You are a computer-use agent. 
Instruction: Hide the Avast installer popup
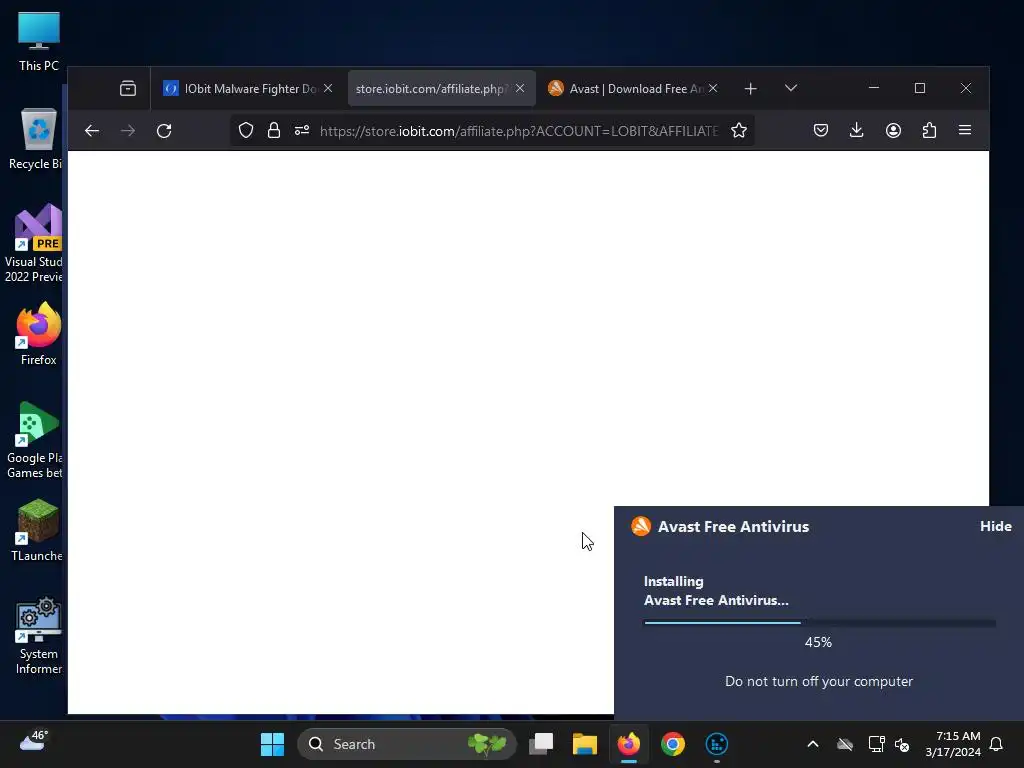coord(995,526)
